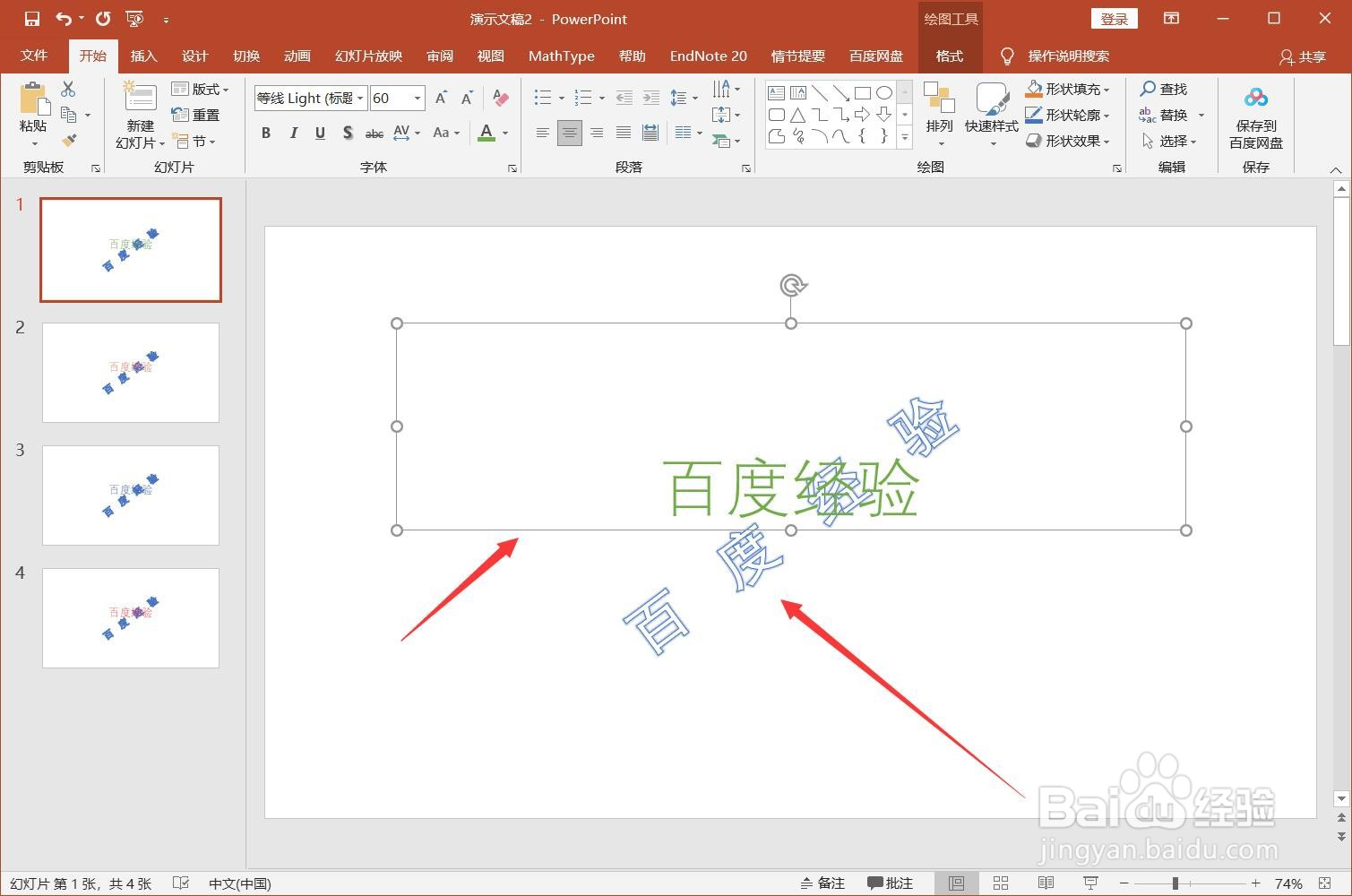Screen dimensions: 1352x896
Task: Insert a text box shape from gallery
Action: click(x=777, y=92)
